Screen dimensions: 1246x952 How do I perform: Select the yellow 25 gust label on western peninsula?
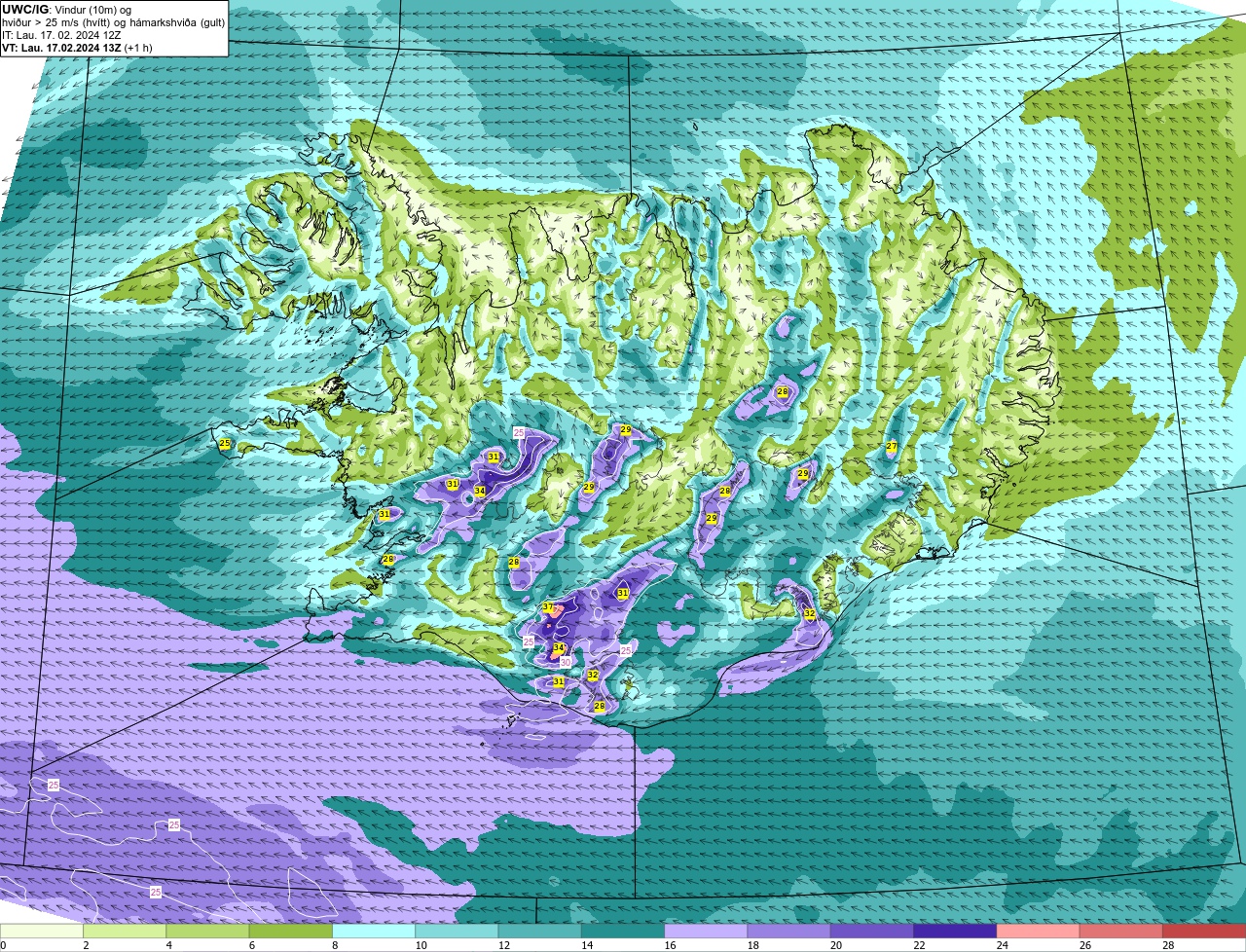click(225, 444)
